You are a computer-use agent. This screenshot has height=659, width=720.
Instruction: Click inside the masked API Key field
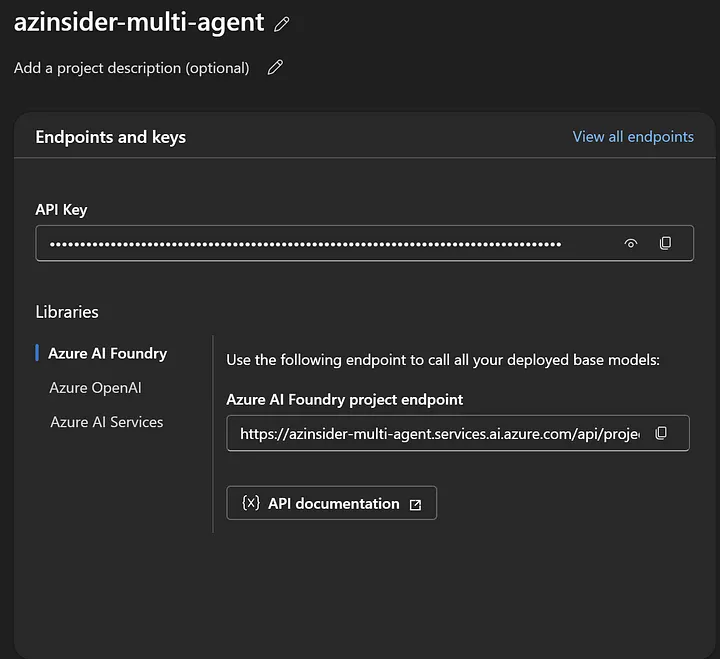pos(306,243)
